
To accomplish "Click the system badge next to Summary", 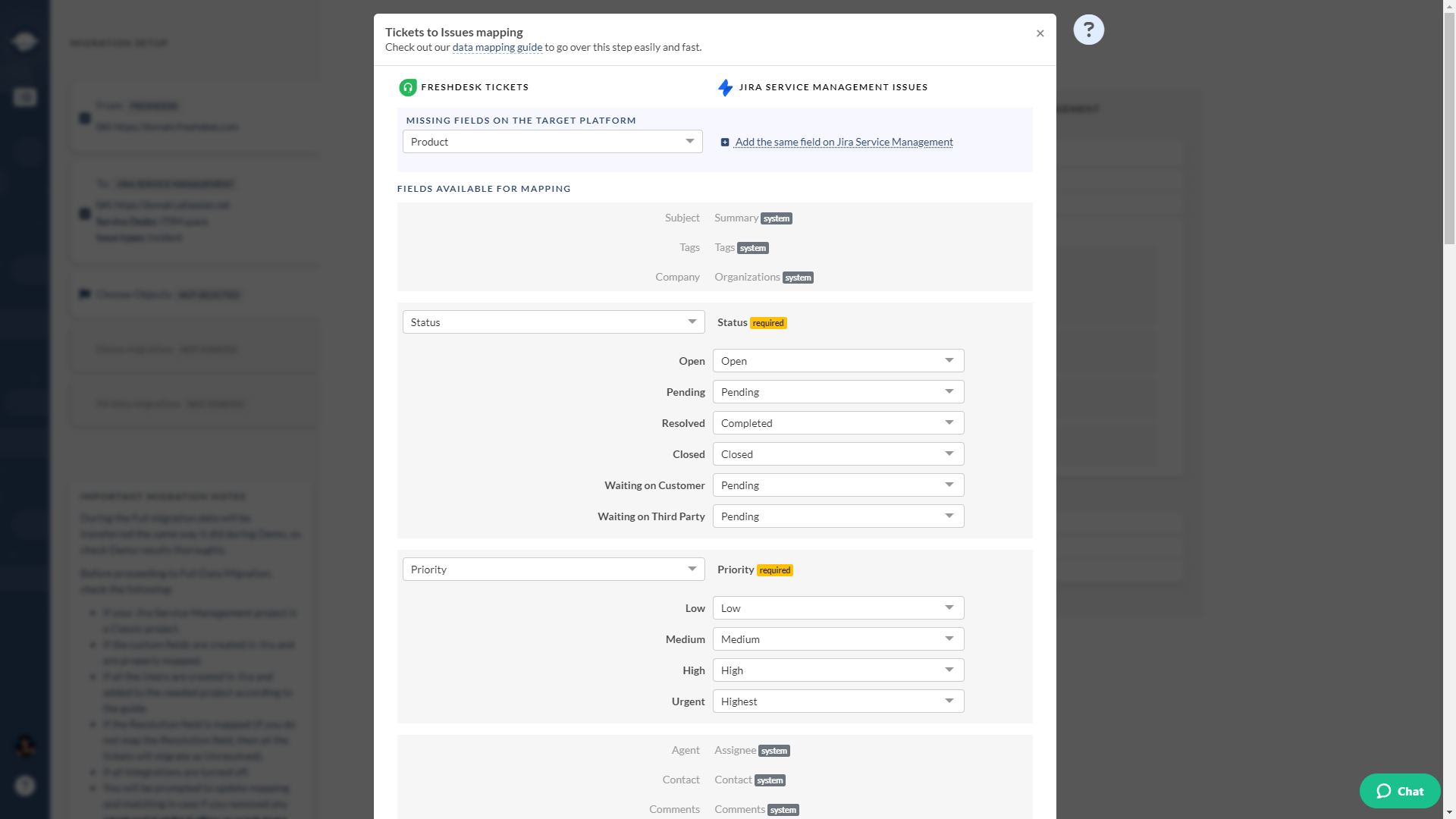I will 777,218.
